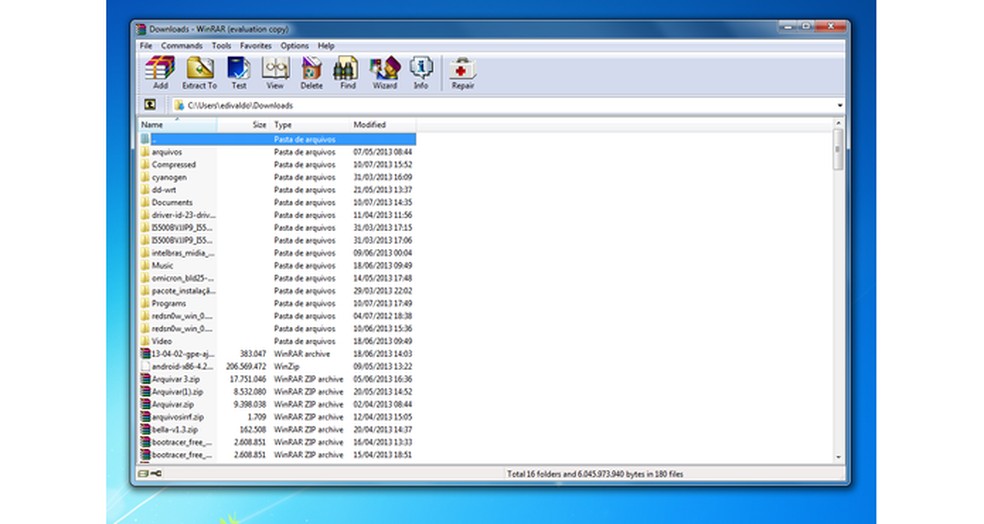Open the Tools menu
The image size is (984, 524).
pos(221,46)
